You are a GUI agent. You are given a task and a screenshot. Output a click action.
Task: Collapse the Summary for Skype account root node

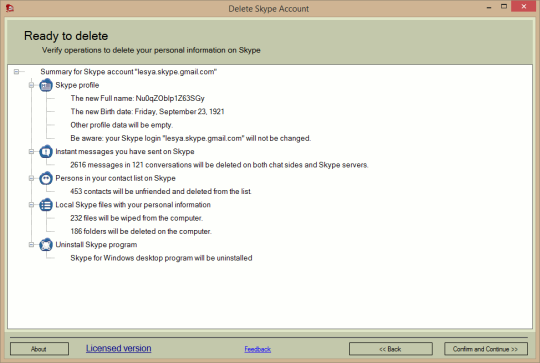[x=16, y=72]
